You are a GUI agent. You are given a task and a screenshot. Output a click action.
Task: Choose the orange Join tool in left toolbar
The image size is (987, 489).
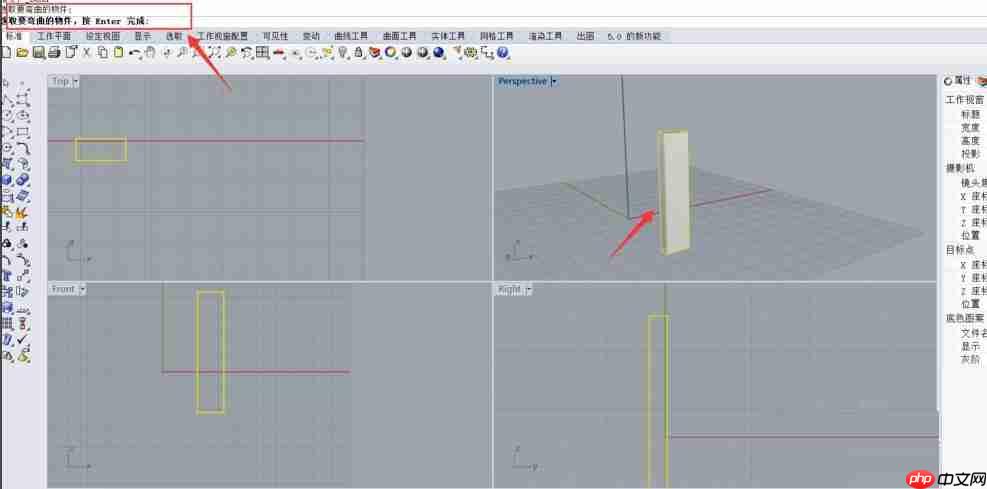point(6,215)
